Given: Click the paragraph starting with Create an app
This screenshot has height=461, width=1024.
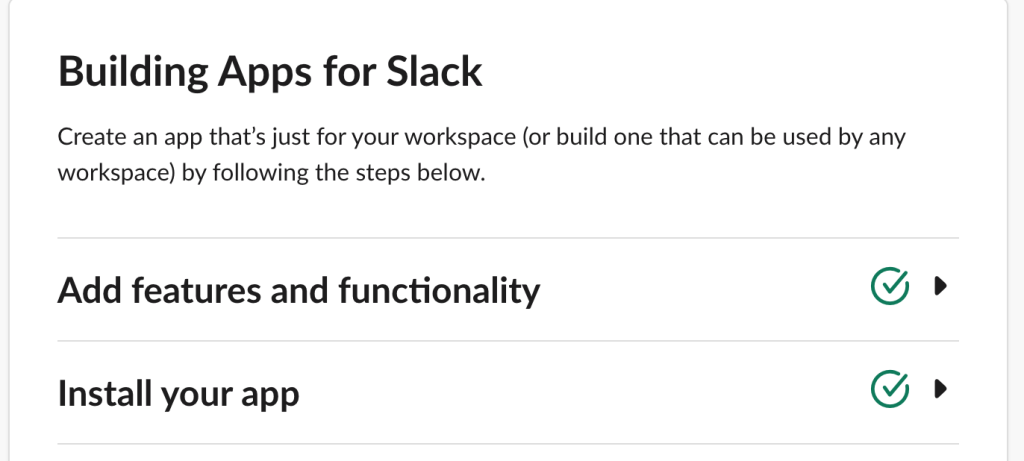Looking at the screenshot, I should 481,155.
